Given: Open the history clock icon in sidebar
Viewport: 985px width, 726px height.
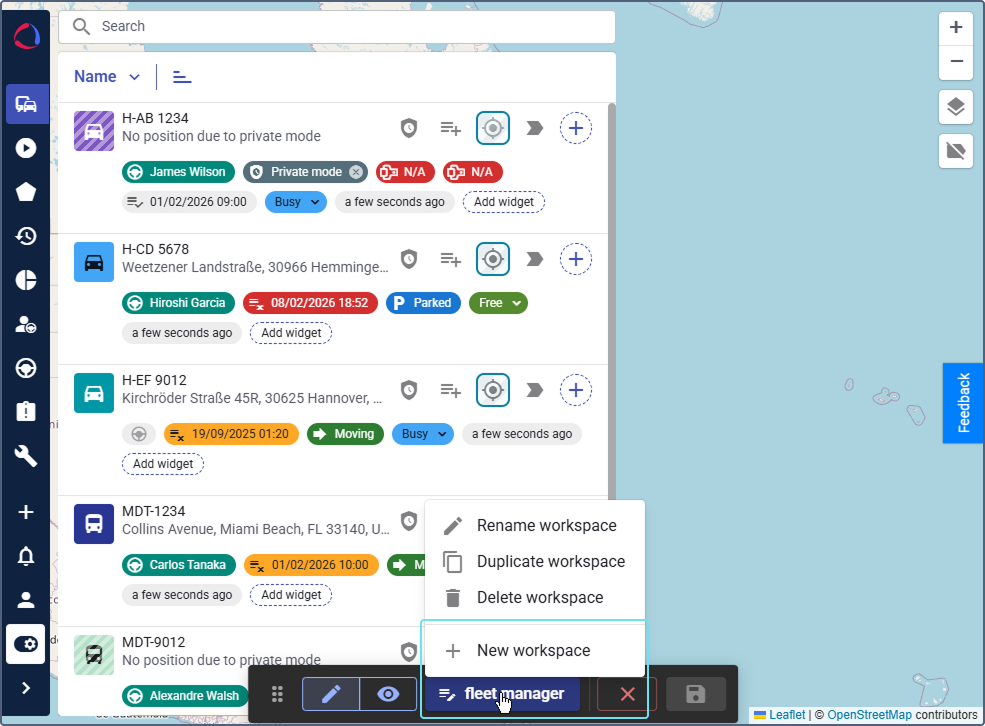Looking at the screenshot, I should [x=26, y=236].
